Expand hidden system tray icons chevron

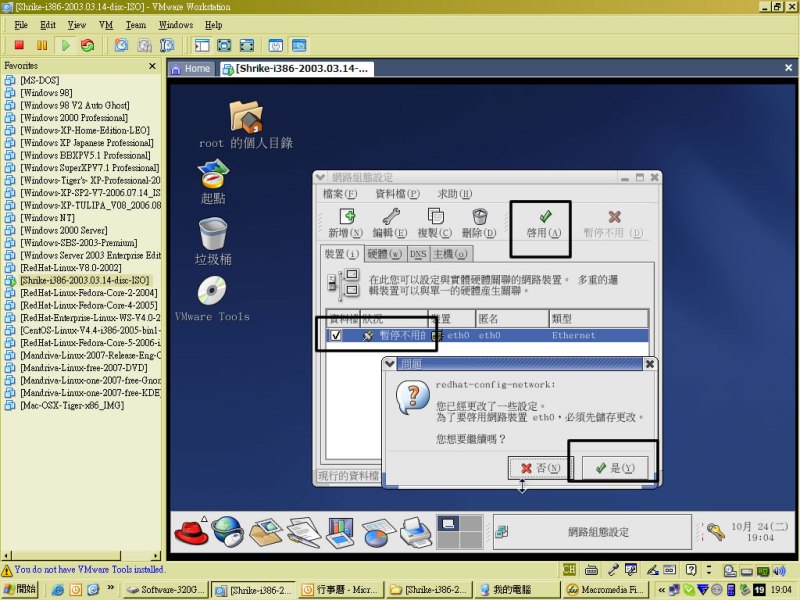(662, 590)
